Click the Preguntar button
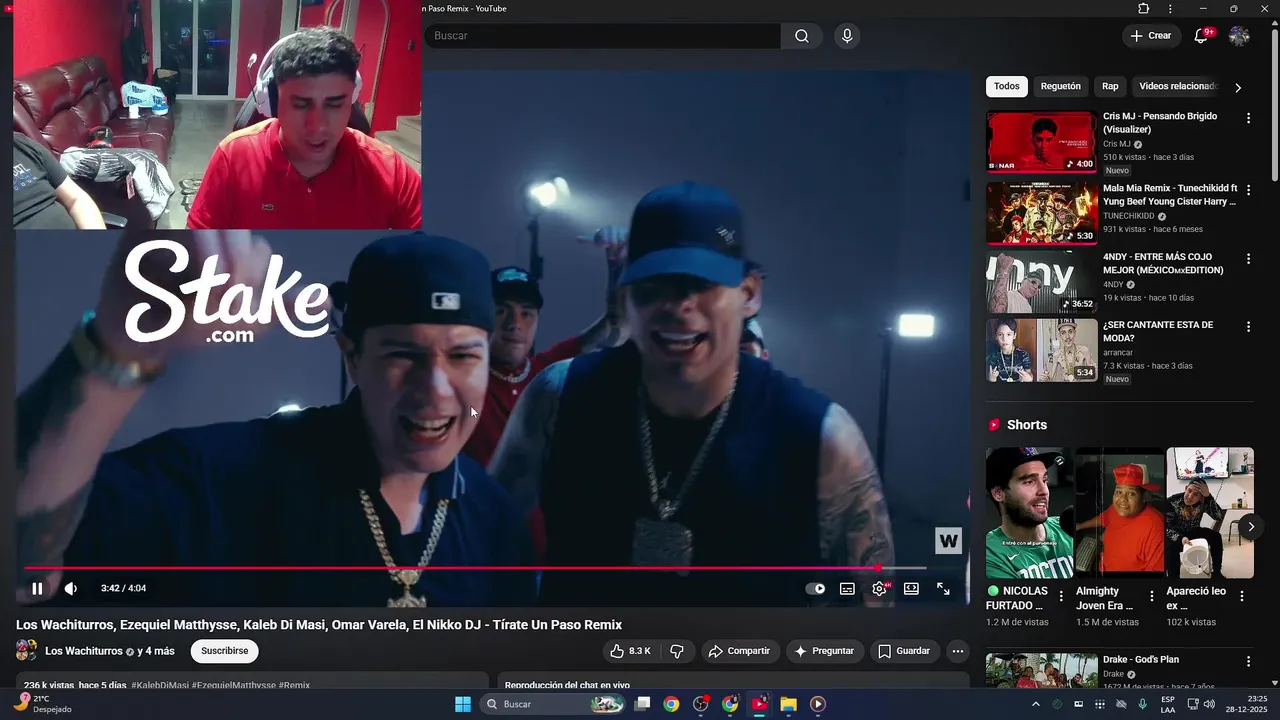This screenshot has height=720, width=1280. point(824,651)
